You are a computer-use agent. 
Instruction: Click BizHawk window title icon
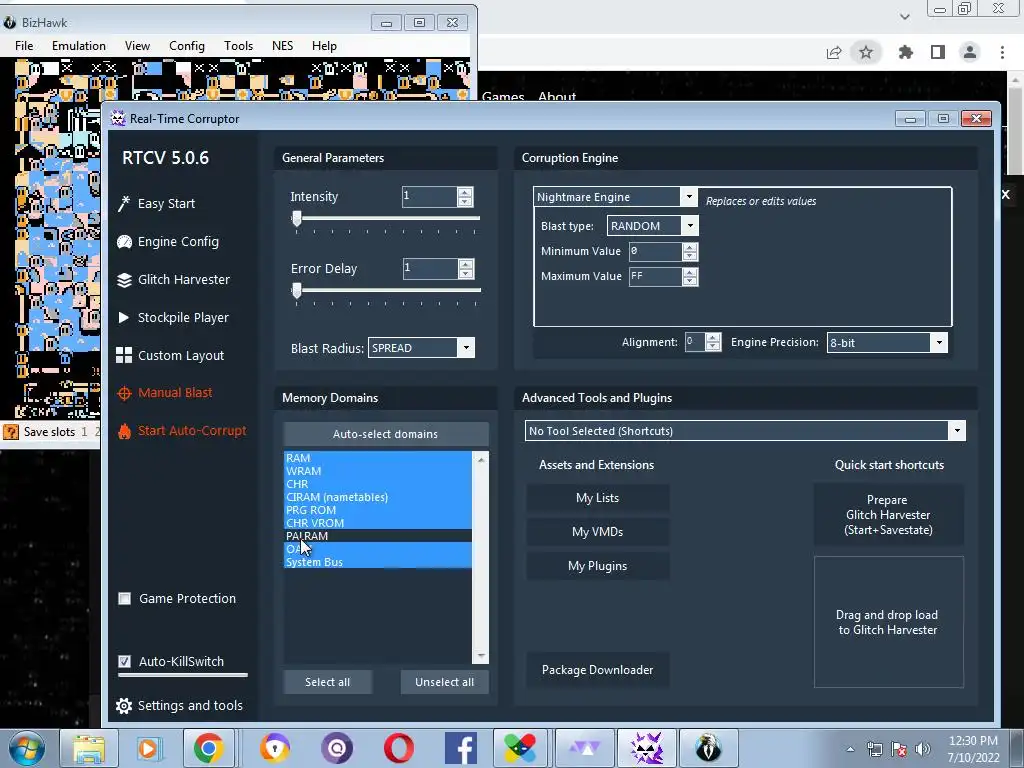point(9,22)
